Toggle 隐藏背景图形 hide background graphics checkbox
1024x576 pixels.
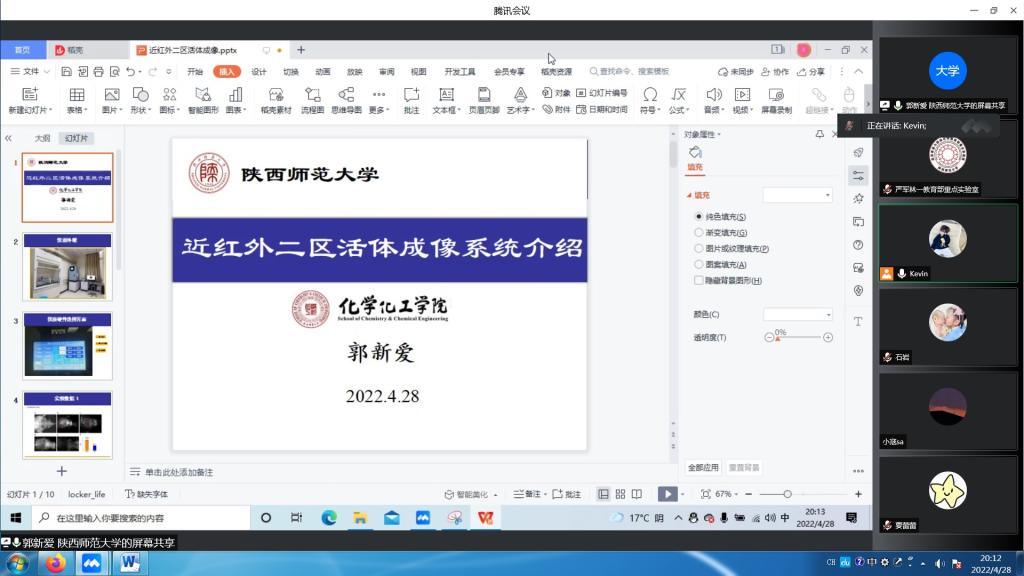pyautogui.click(x=699, y=280)
